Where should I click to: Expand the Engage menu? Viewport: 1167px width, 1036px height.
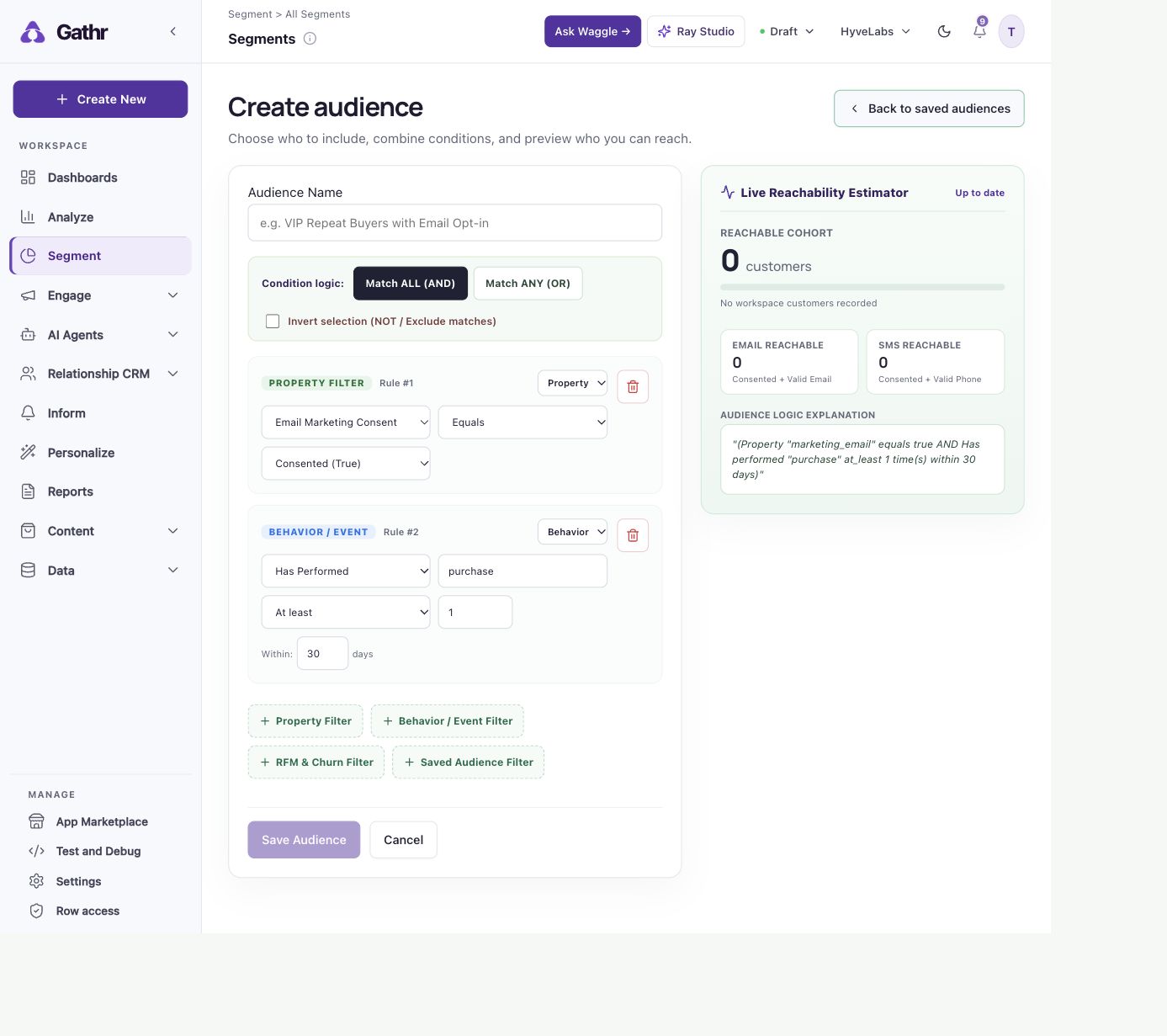click(101, 295)
